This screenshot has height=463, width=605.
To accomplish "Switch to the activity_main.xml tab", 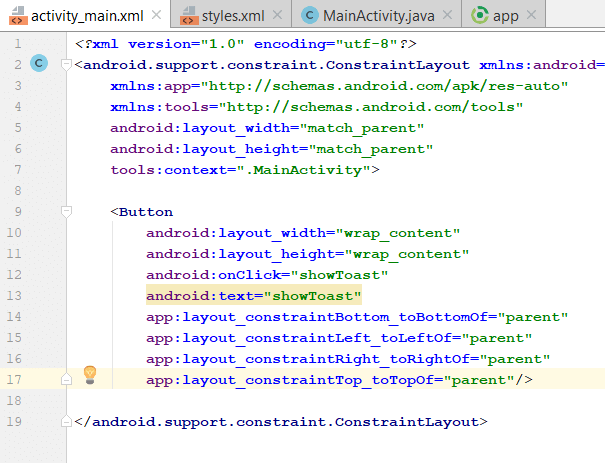I will click(x=87, y=16).
